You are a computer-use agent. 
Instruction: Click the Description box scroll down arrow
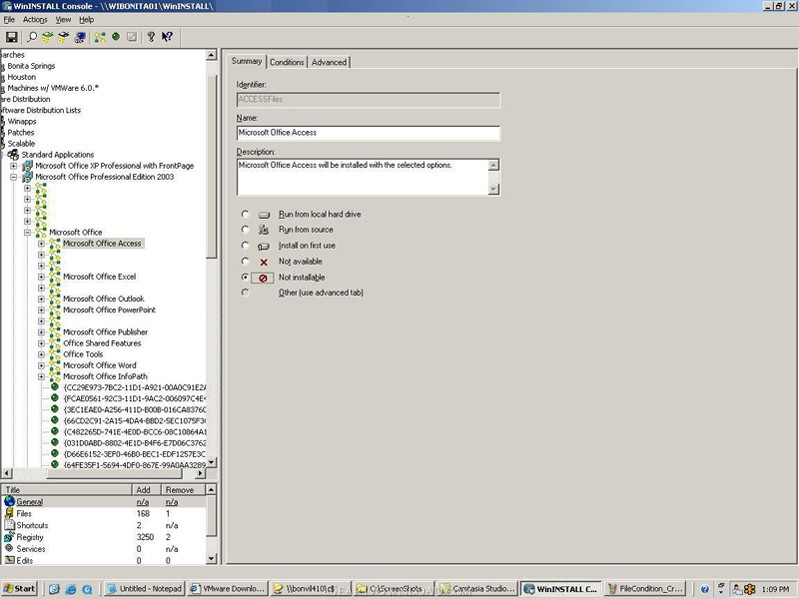[493, 188]
